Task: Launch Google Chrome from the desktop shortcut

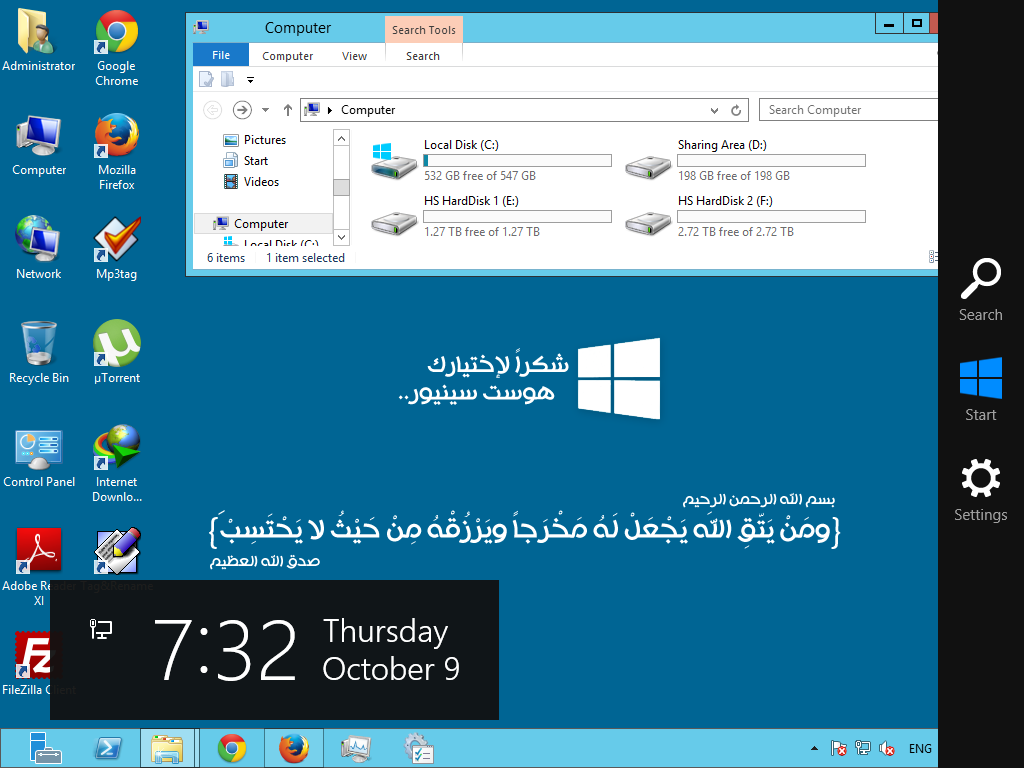Action: point(116,48)
